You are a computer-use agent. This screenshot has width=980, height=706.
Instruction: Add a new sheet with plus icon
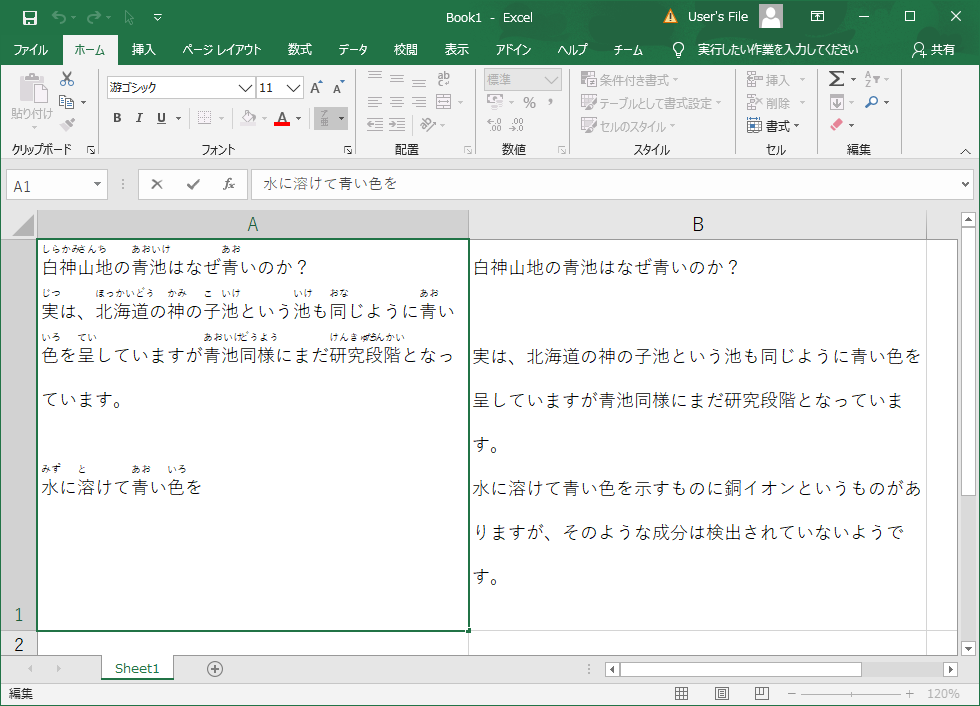click(214, 669)
